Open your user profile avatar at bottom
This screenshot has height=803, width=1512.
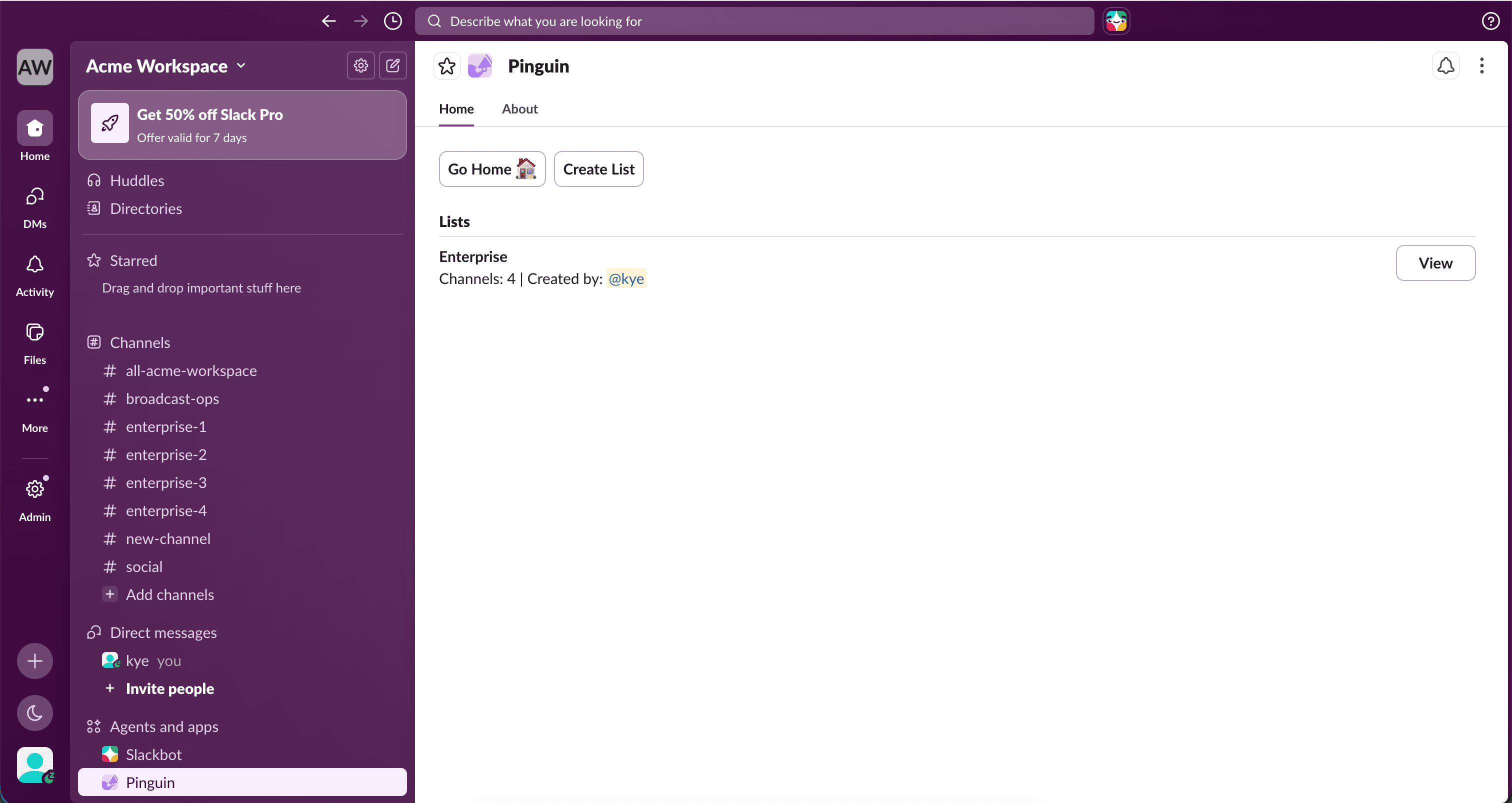click(34, 764)
